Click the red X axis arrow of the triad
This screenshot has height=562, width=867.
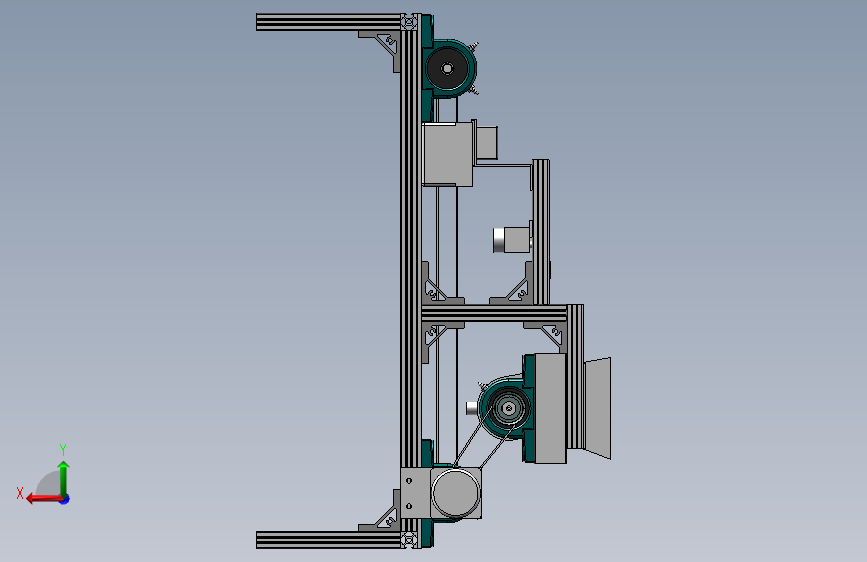(x=43, y=499)
